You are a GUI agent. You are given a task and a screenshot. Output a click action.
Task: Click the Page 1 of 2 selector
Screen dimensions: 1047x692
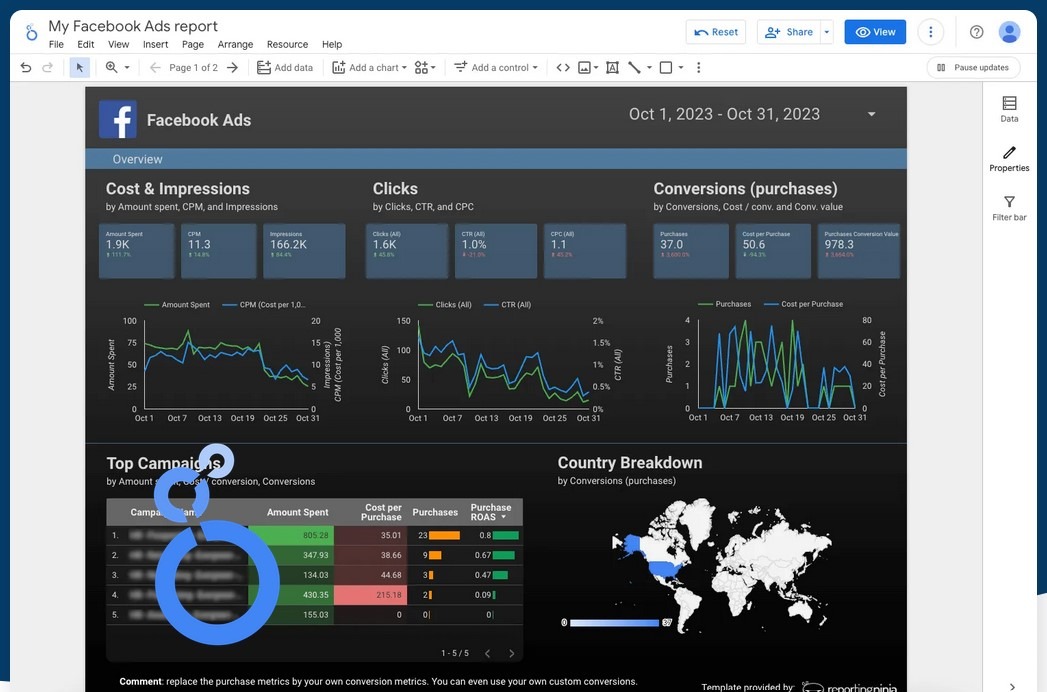pyautogui.click(x=194, y=67)
